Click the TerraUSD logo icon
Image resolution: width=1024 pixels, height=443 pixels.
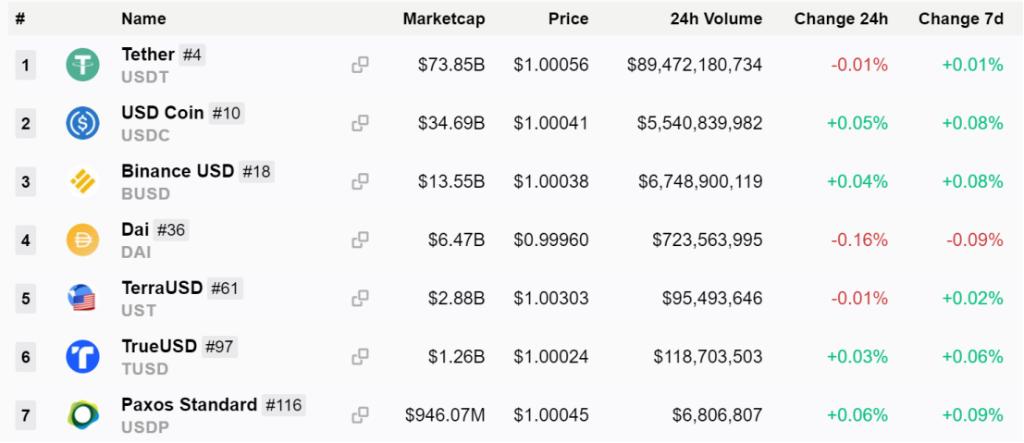tap(82, 298)
